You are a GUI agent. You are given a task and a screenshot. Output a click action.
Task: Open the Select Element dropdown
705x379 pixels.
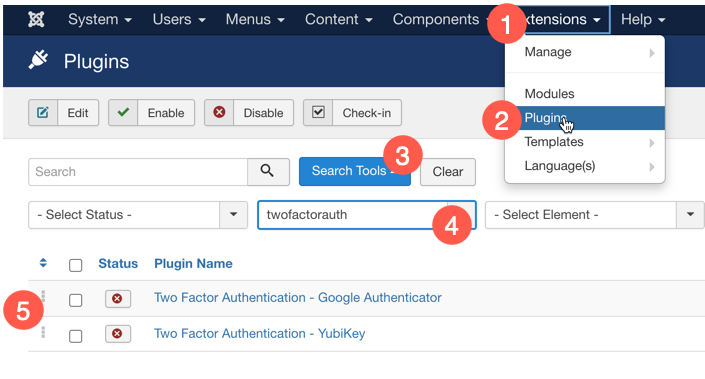594,215
